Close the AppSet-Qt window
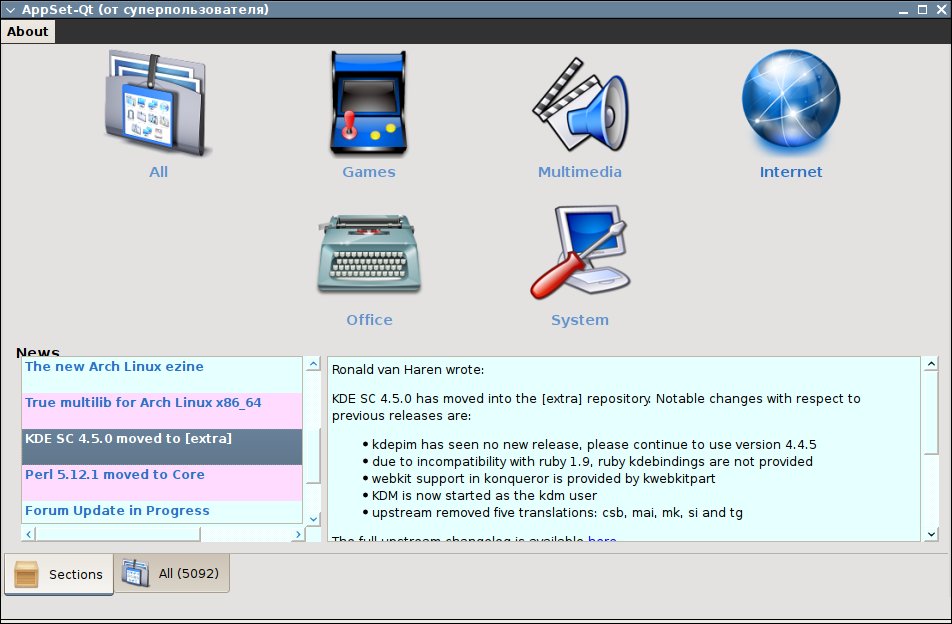The width and height of the screenshot is (952, 624). tap(941, 10)
